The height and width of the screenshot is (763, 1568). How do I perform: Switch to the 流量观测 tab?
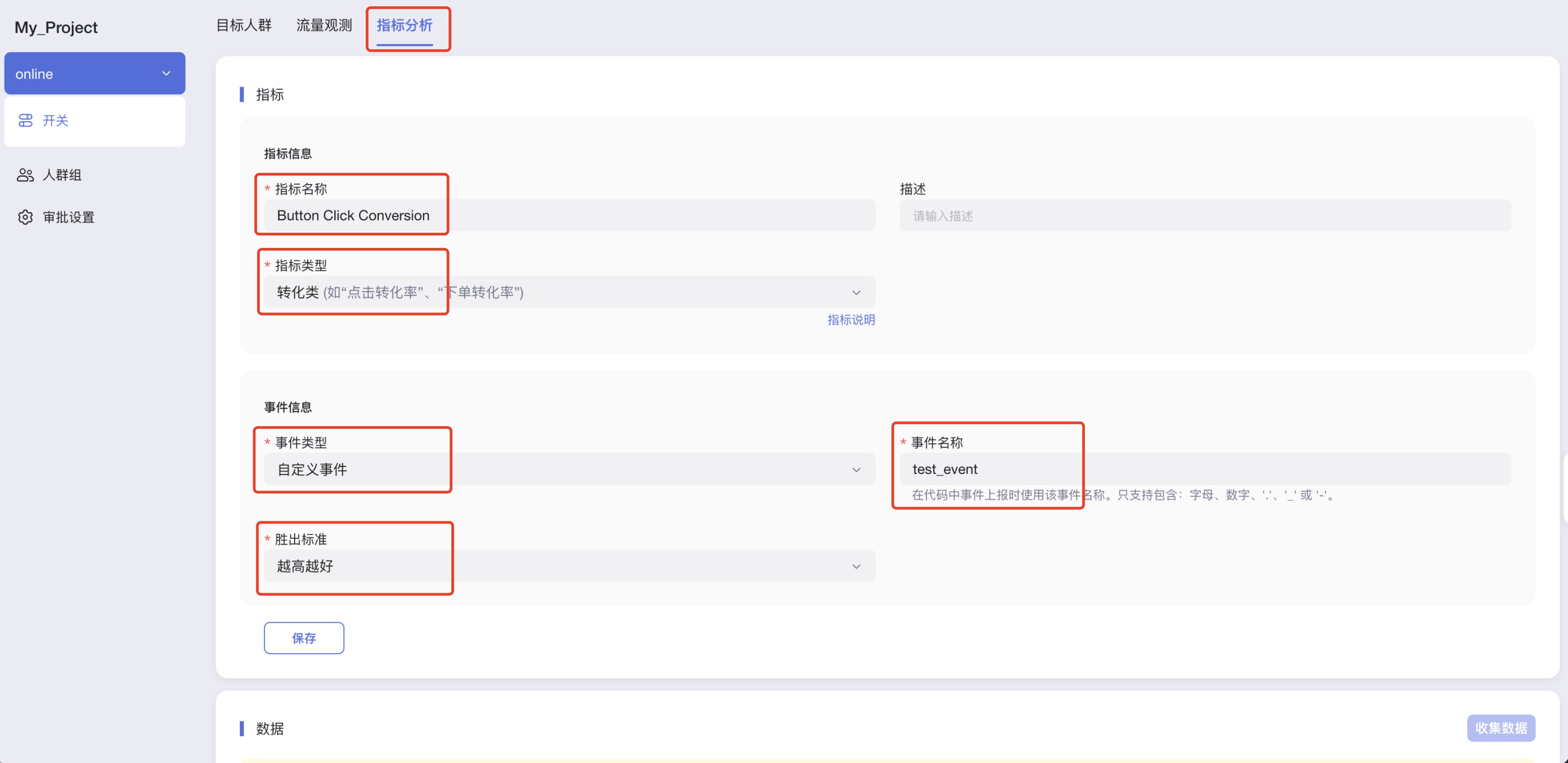point(324,25)
